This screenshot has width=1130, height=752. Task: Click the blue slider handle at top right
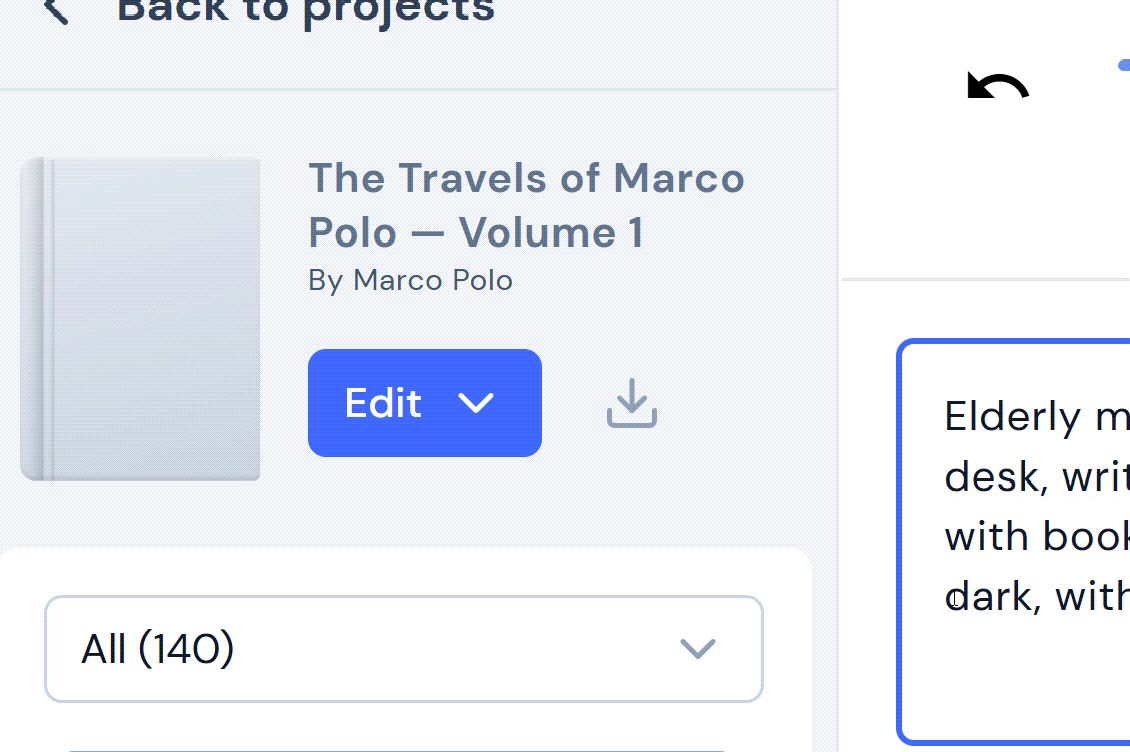coord(1124,65)
